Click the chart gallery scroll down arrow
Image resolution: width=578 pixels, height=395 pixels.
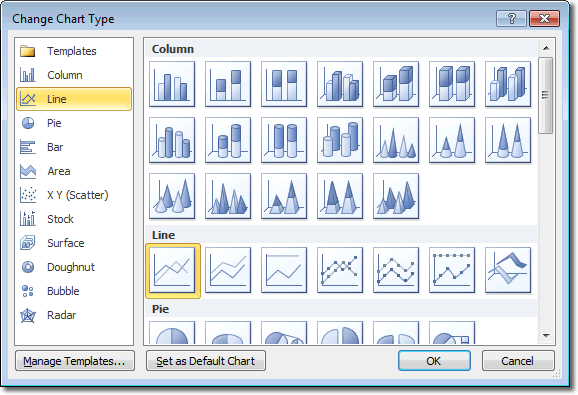coord(546,336)
